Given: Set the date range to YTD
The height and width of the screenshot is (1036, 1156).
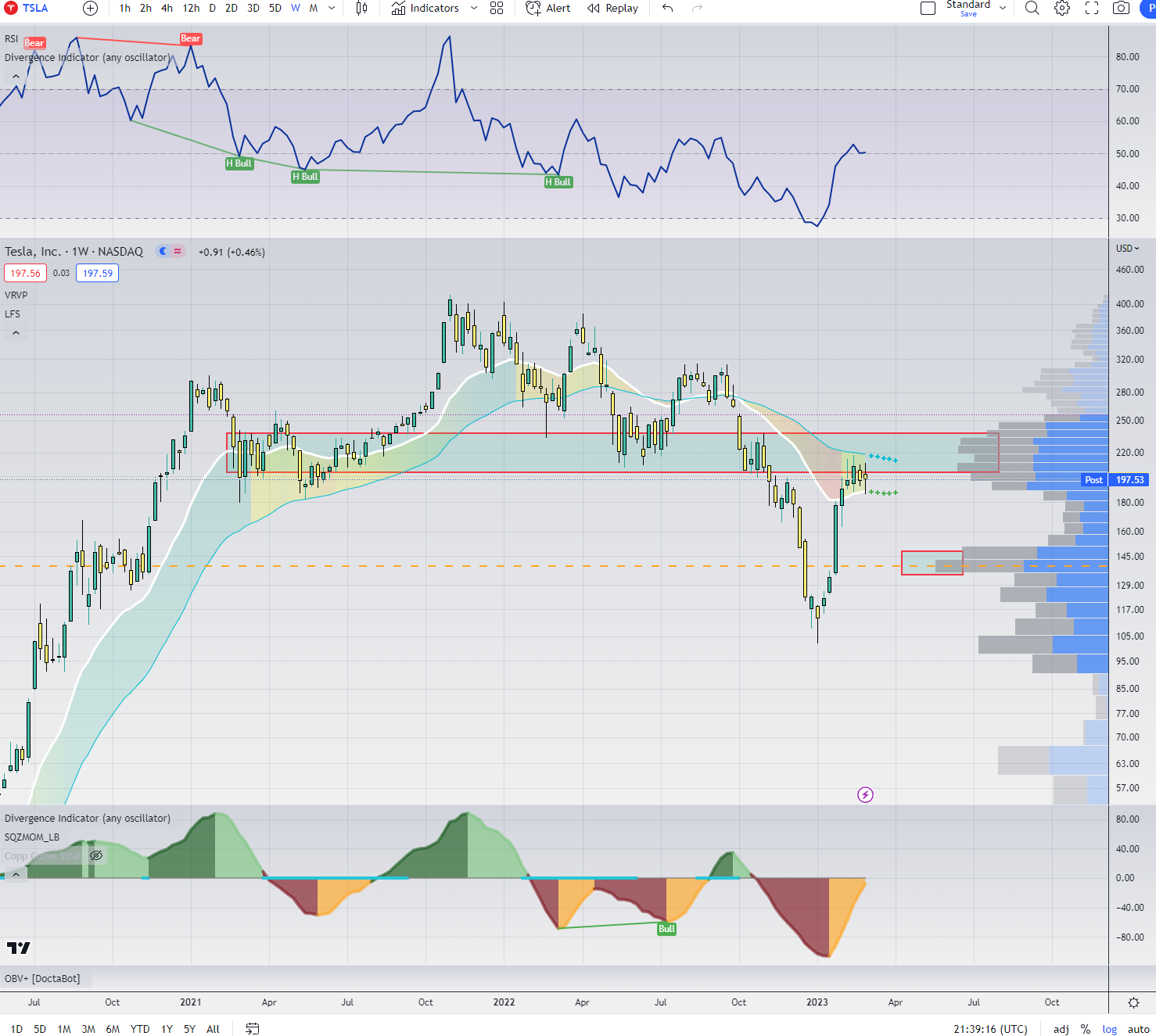Looking at the screenshot, I should pos(140,1029).
